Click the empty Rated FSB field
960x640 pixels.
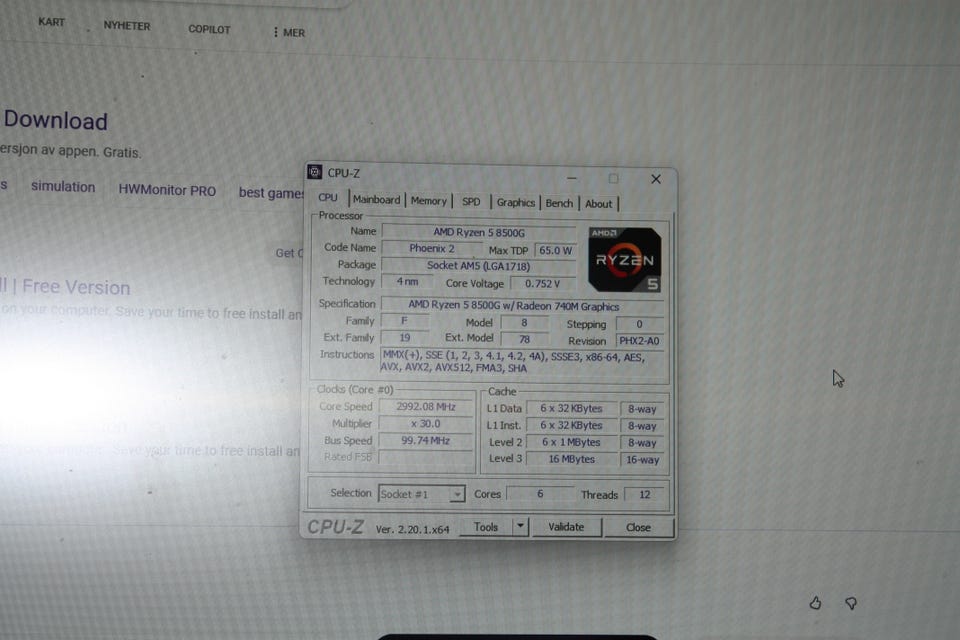pyautogui.click(x=426, y=457)
